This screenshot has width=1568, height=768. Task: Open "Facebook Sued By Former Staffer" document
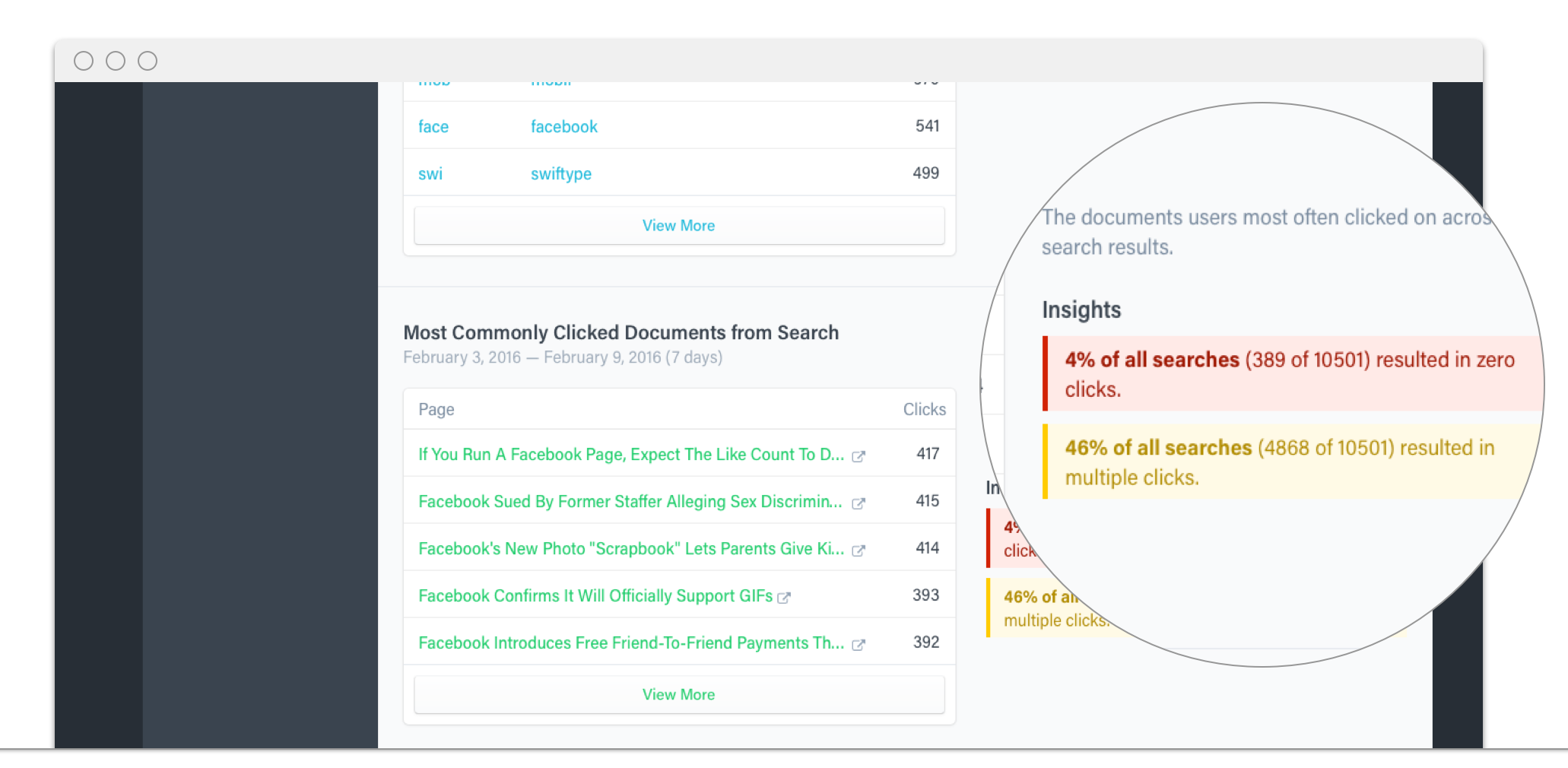(x=630, y=502)
